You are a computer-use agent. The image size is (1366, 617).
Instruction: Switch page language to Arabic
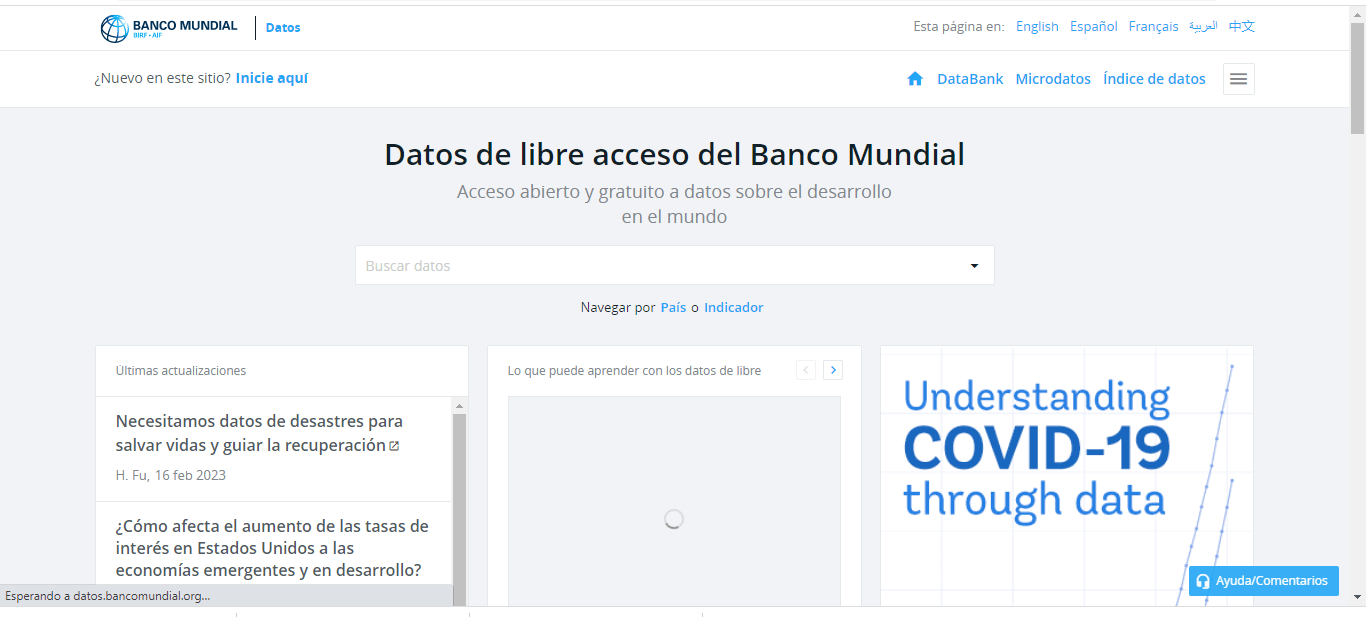[x=1203, y=27]
